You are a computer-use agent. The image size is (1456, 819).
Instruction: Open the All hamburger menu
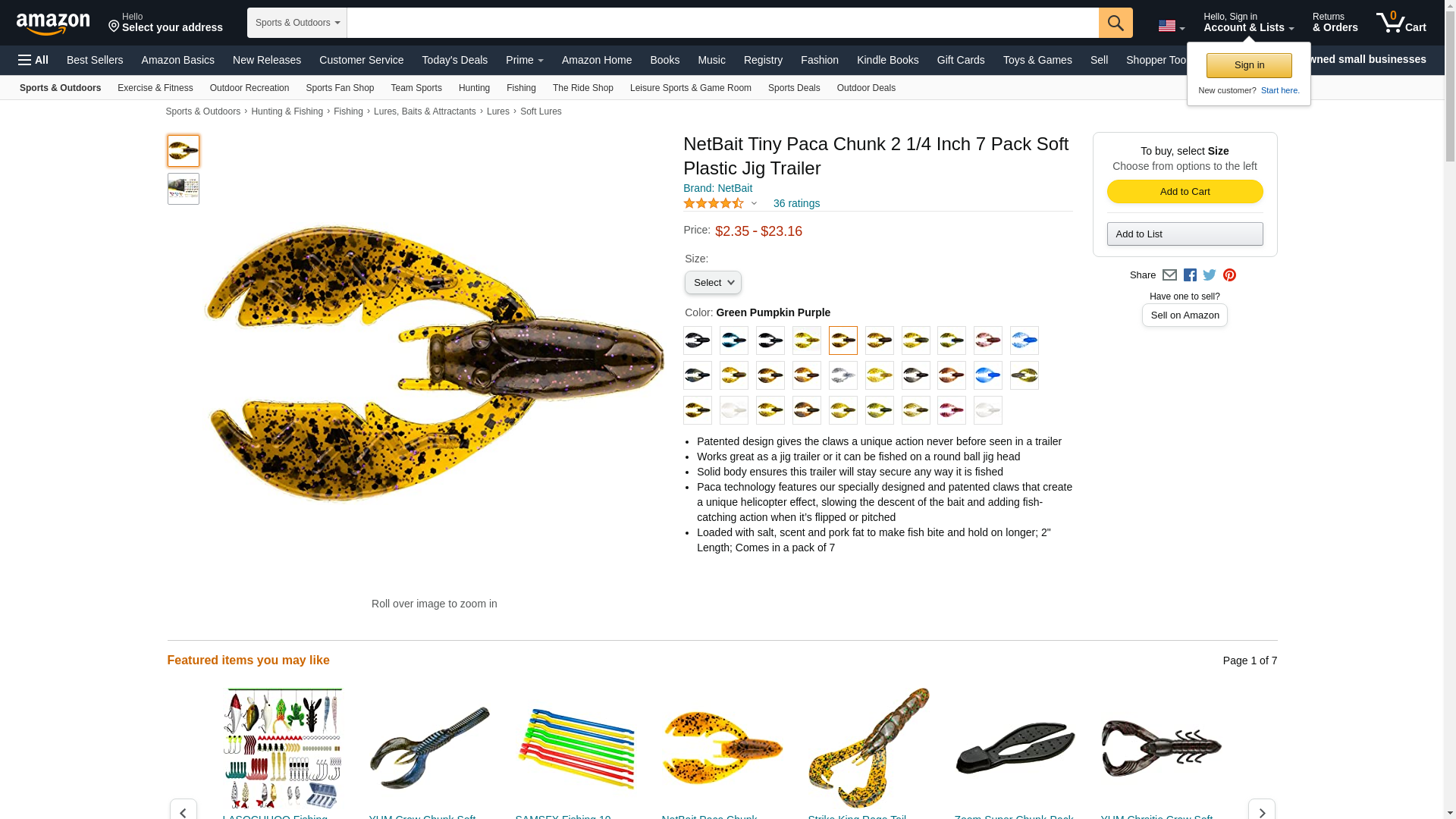coord(33,60)
